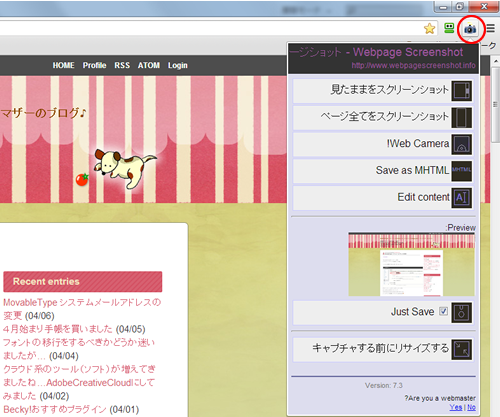Click the Web Camera icon
The height and width of the screenshot is (417, 500).
tap(462, 144)
